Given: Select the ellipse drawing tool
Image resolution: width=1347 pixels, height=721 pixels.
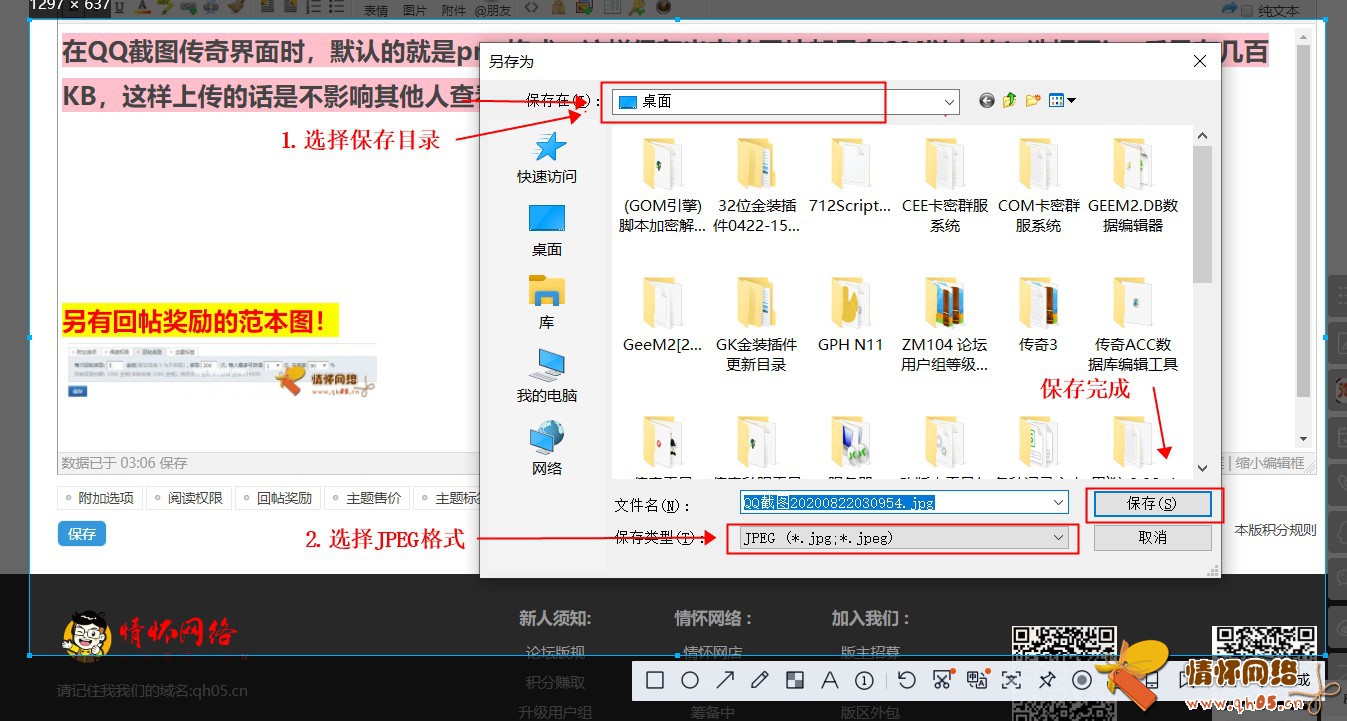Looking at the screenshot, I should [x=690, y=681].
